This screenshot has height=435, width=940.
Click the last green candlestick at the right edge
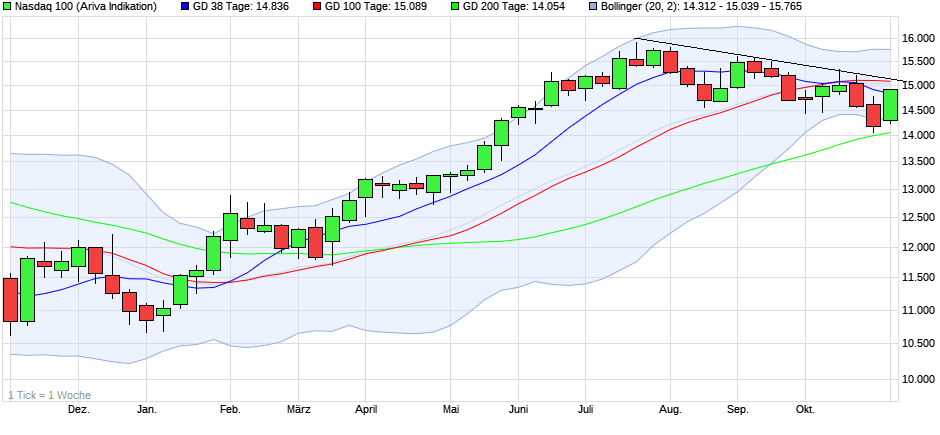890,105
